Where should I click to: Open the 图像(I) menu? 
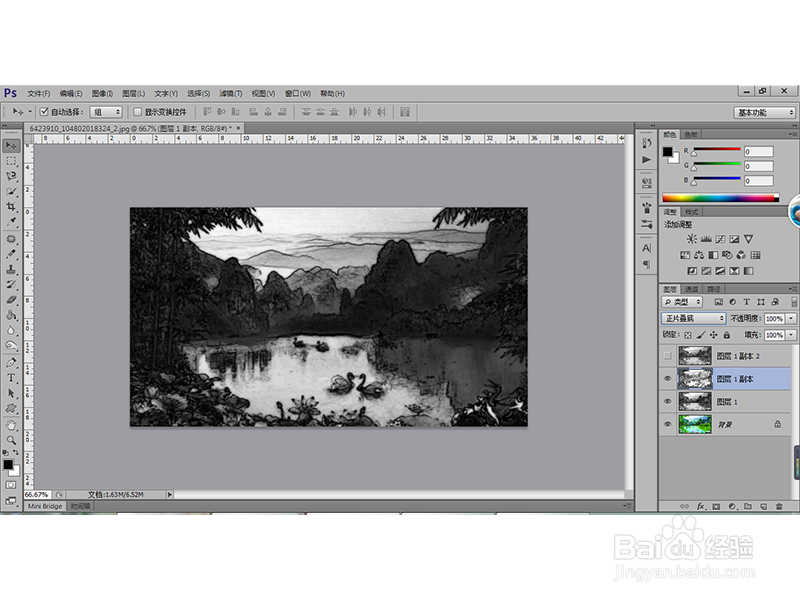coord(102,93)
